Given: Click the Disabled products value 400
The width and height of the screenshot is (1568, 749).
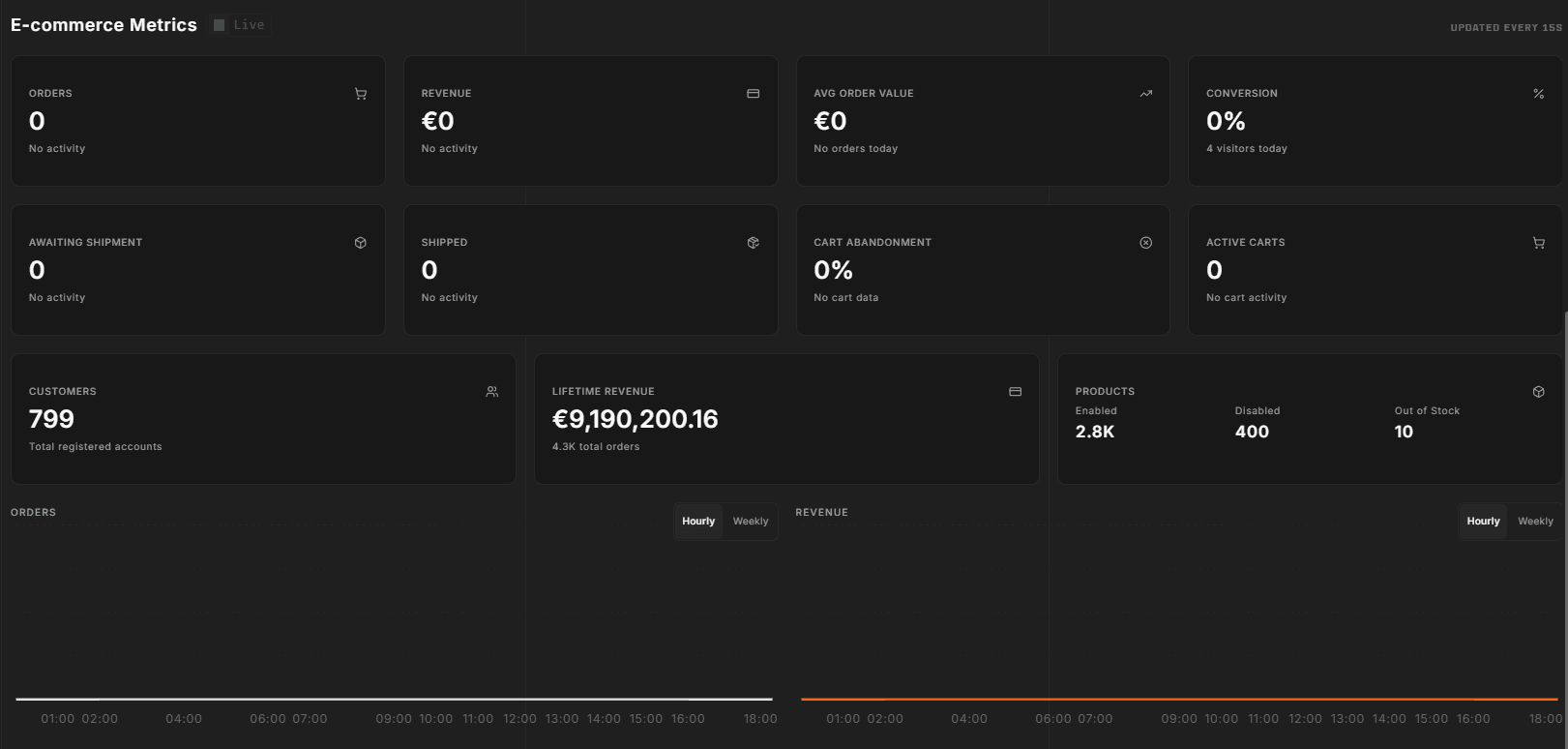Looking at the screenshot, I should [x=1252, y=432].
